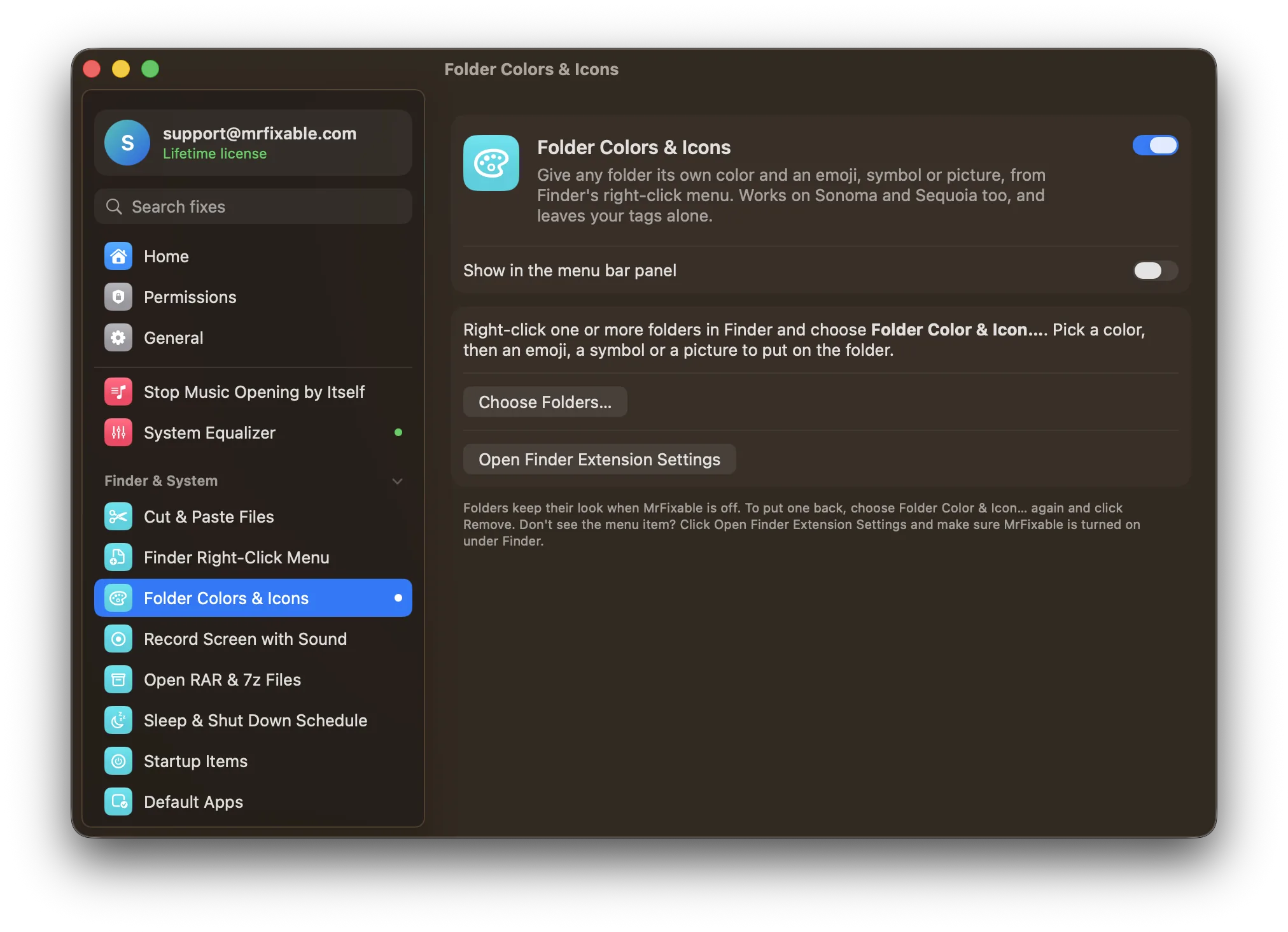Select Stop Music Opening by Itself
The width and height of the screenshot is (1288, 932).
(253, 392)
